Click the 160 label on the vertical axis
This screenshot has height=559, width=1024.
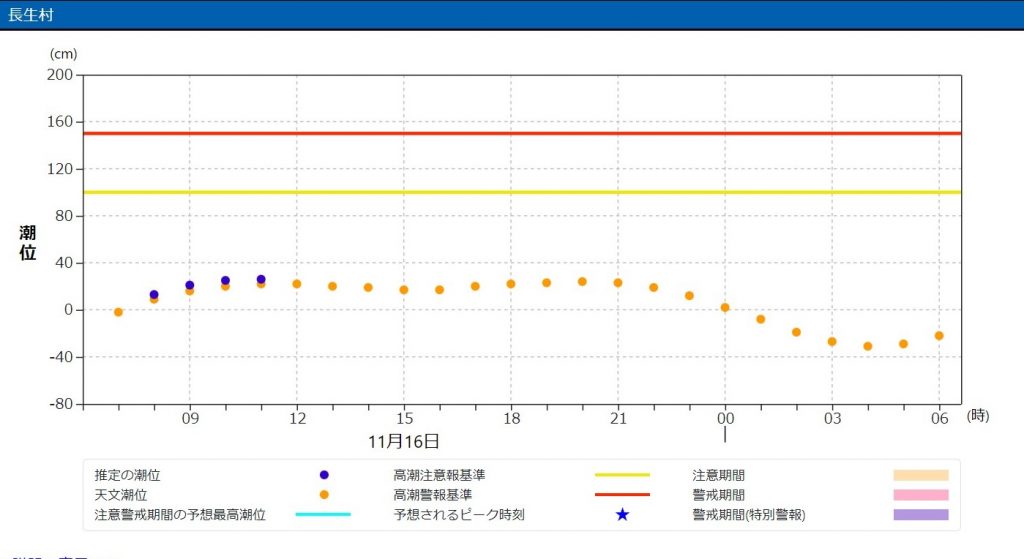(x=59, y=121)
